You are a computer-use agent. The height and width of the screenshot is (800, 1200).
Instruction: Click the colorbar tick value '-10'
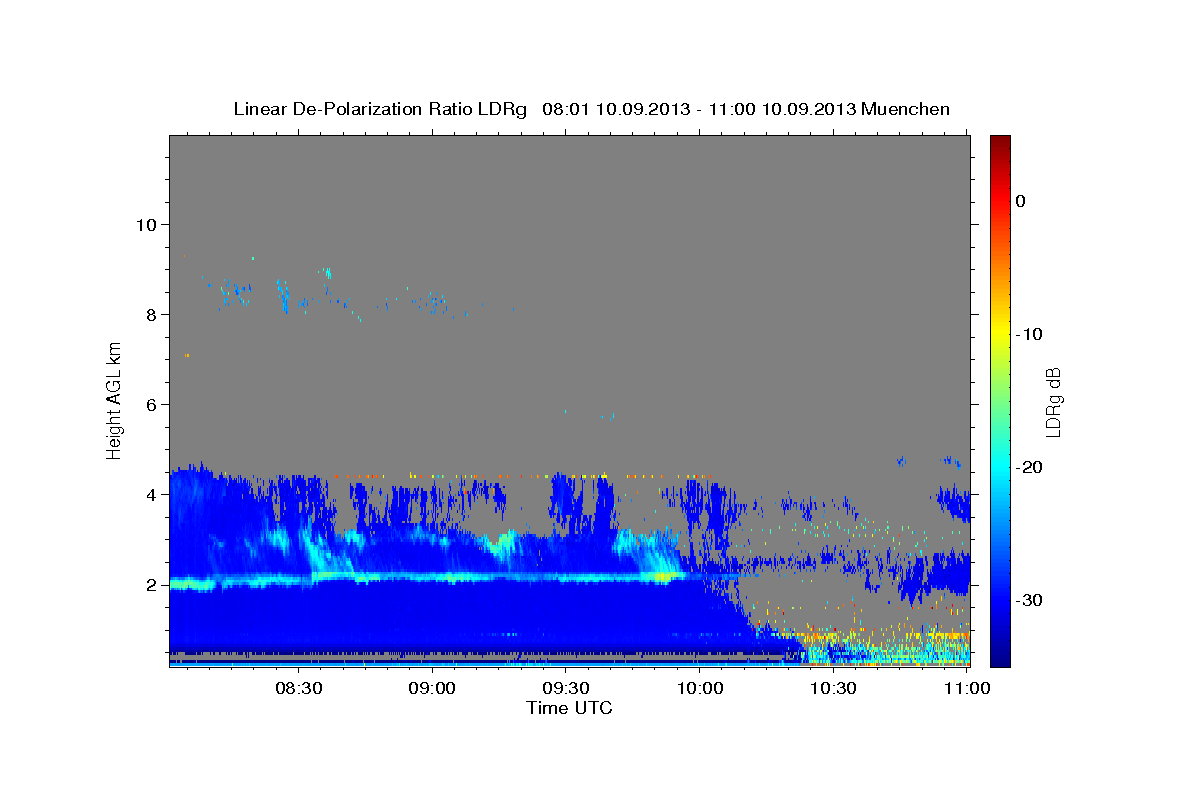tap(1028, 334)
